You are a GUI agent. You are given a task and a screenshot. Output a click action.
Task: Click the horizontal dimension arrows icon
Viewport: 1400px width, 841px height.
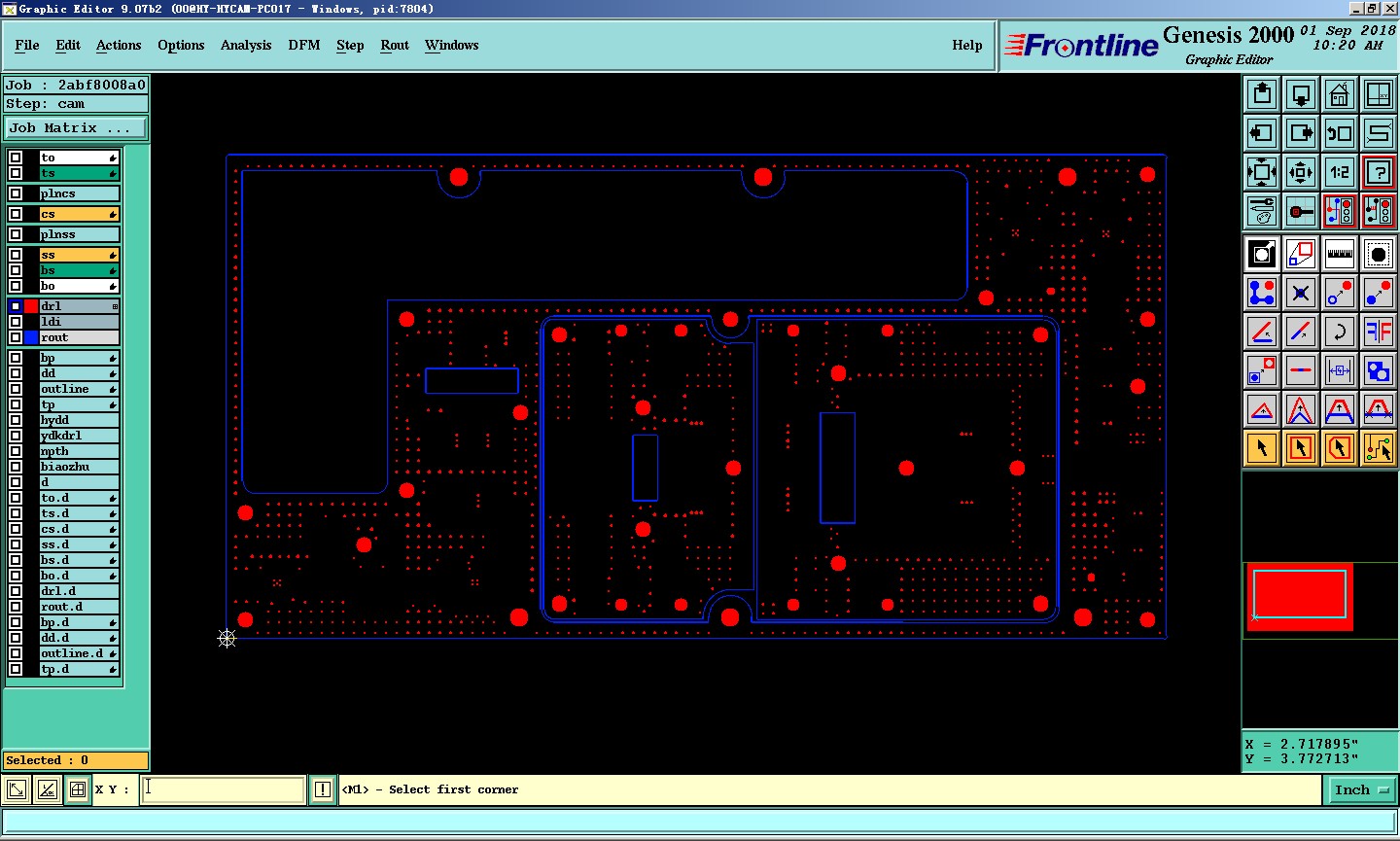pyautogui.click(x=1340, y=370)
